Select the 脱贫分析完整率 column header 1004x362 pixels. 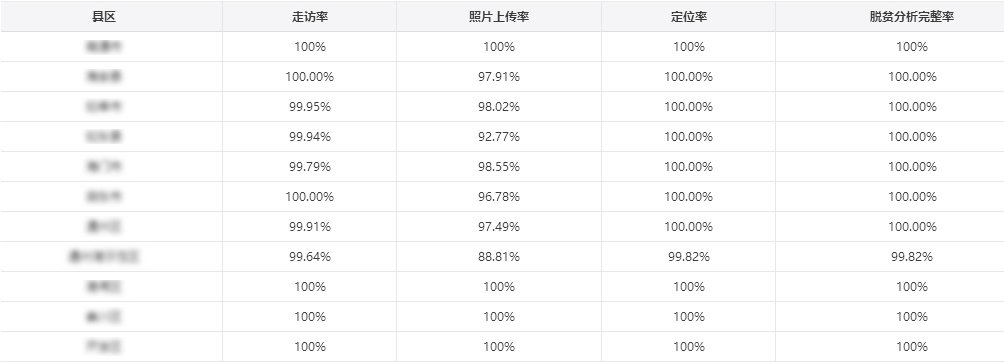[912, 17]
